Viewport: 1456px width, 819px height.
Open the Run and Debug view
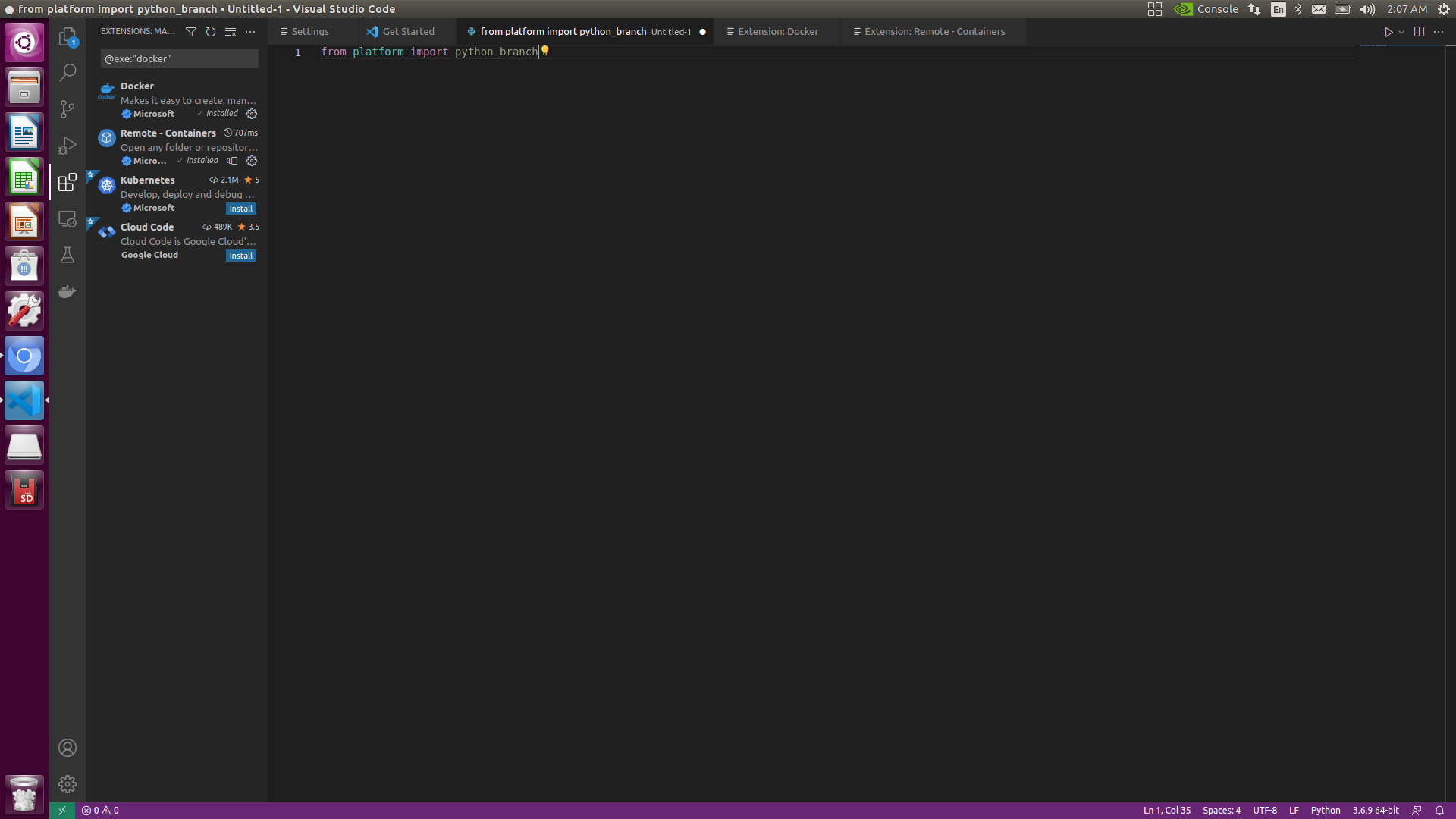click(x=67, y=146)
